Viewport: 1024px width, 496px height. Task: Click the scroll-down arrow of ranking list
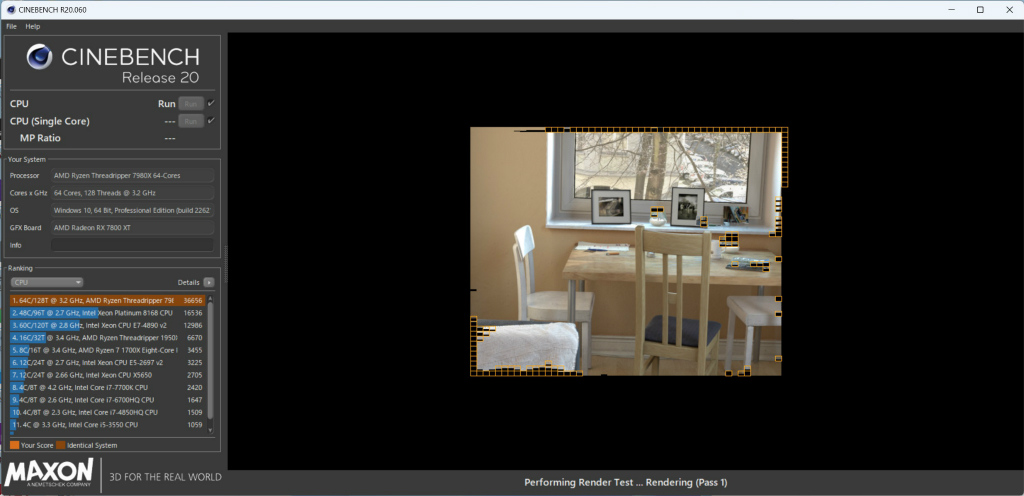point(210,430)
